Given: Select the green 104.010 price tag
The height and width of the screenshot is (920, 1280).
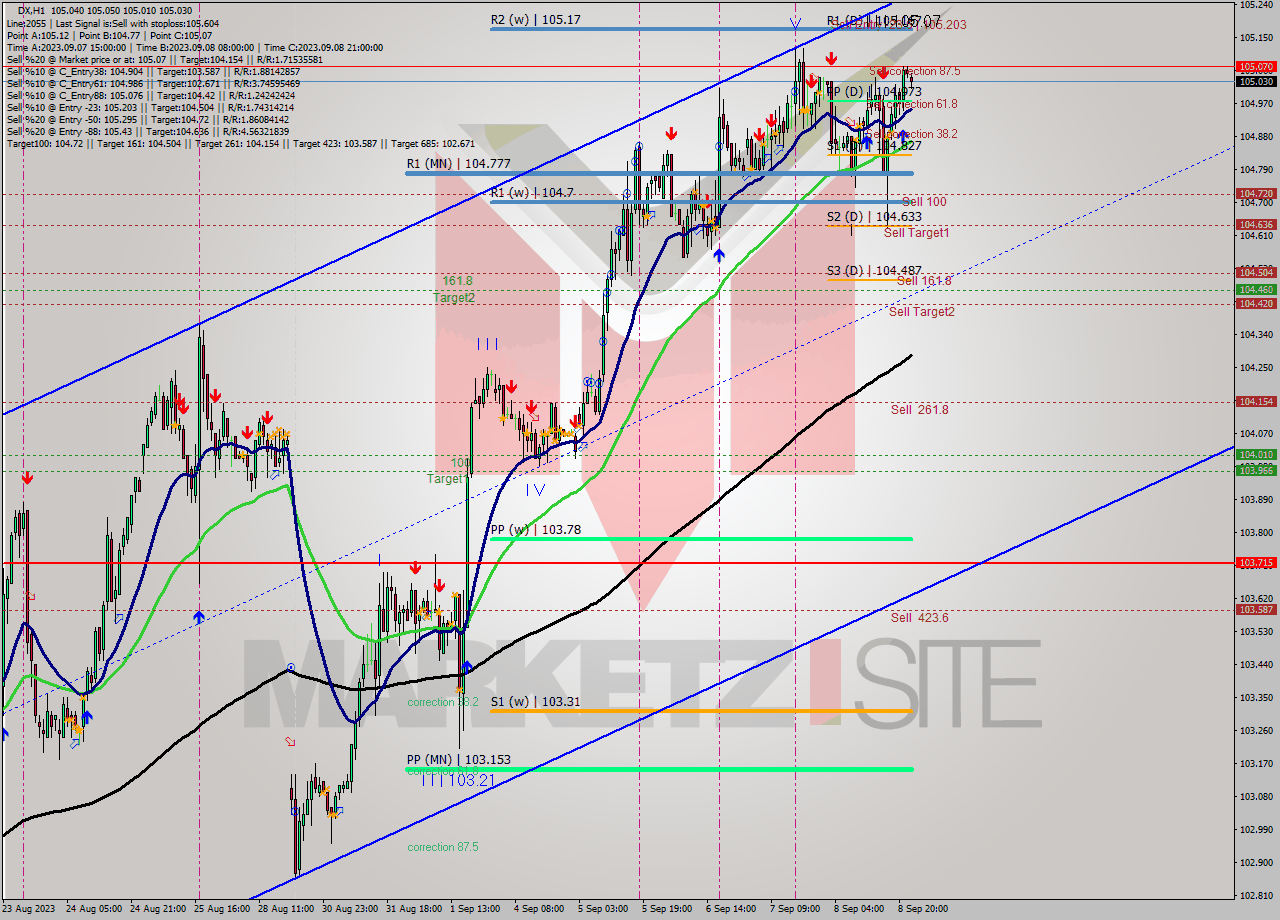Looking at the screenshot, I should [x=1256, y=455].
